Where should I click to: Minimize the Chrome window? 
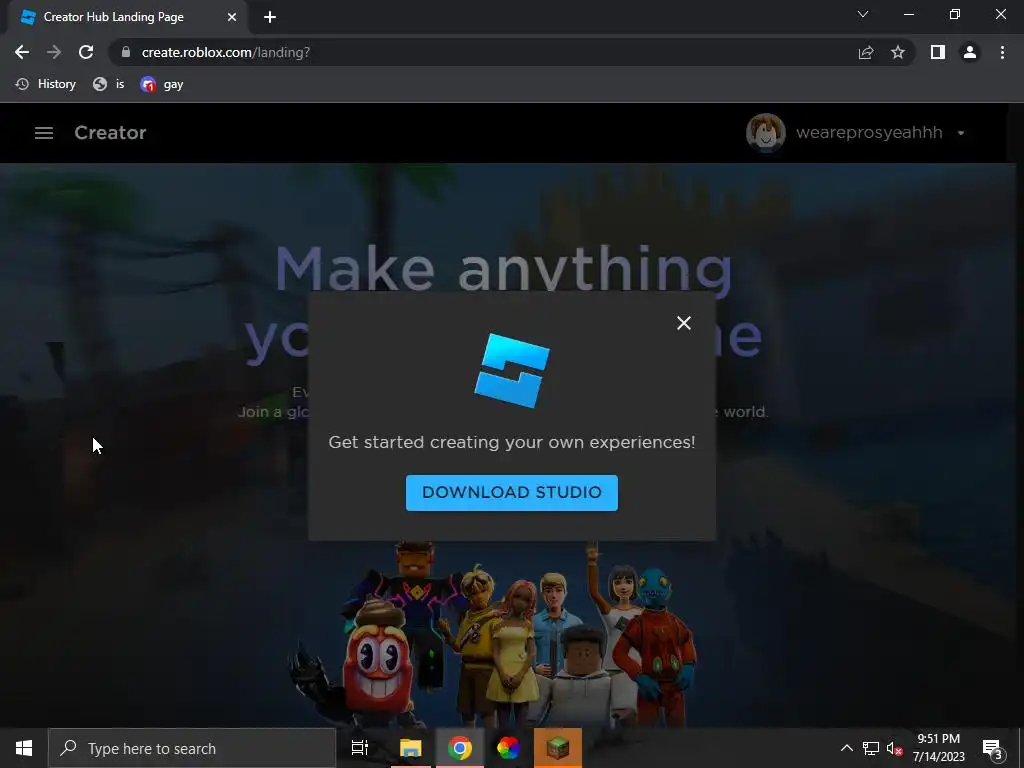click(909, 14)
